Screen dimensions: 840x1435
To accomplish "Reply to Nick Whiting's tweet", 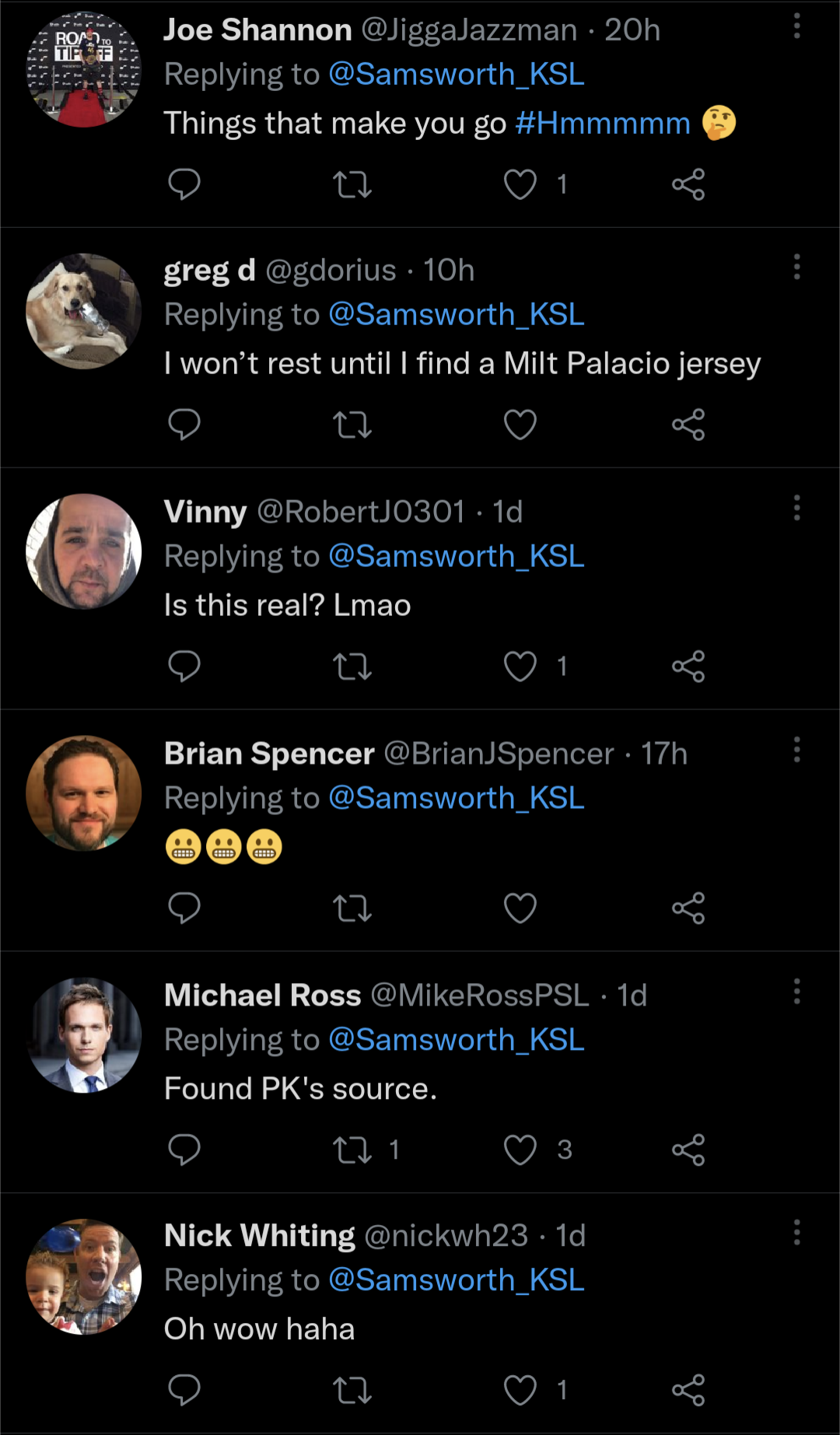I will 184,1391.
